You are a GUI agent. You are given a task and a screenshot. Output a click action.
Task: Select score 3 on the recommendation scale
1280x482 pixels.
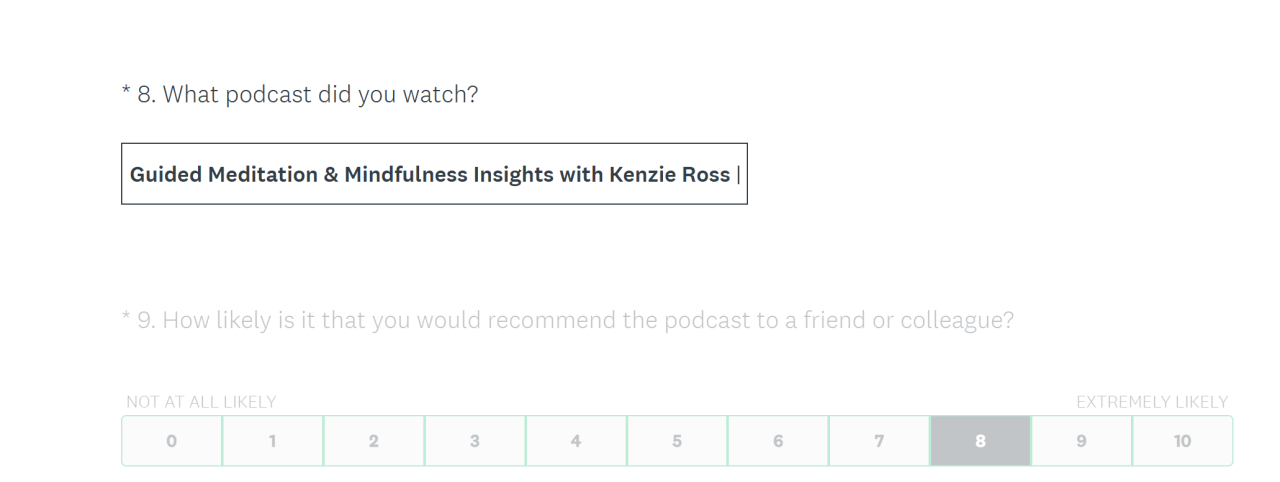tap(475, 441)
